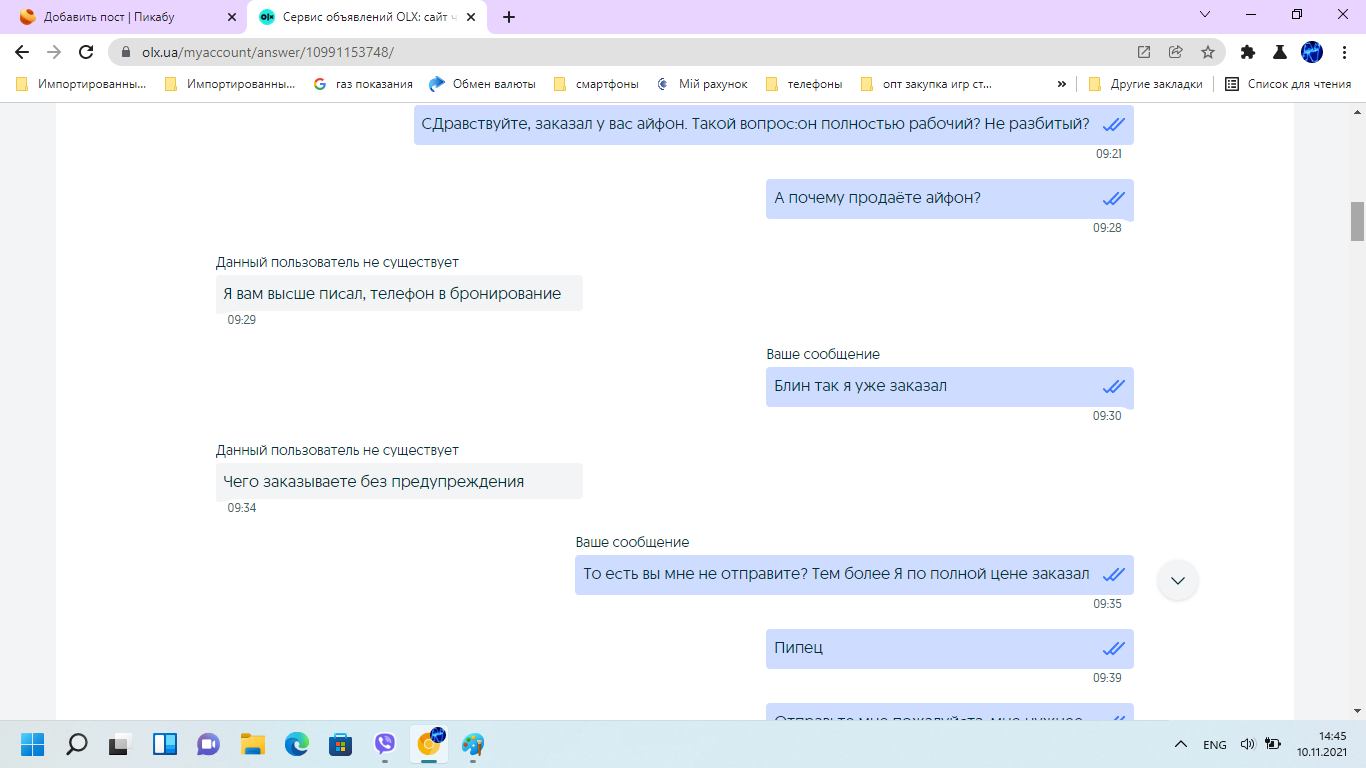Click message starting 'То есть вы мне не отправите?'
The width and height of the screenshot is (1366, 768).
pyautogui.click(x=854, y=574)
